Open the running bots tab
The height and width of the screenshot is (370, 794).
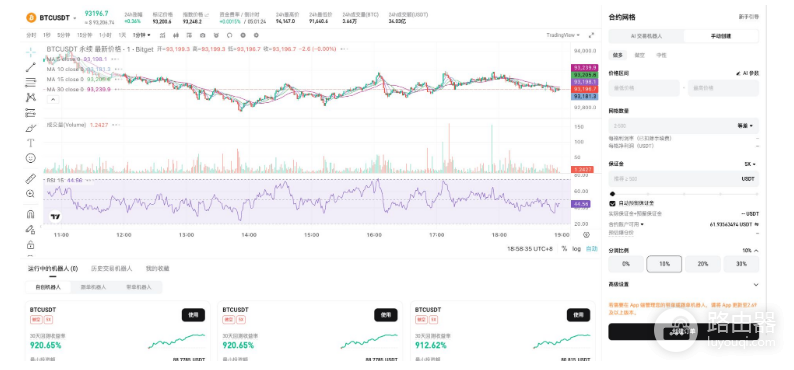pos(53,269)
